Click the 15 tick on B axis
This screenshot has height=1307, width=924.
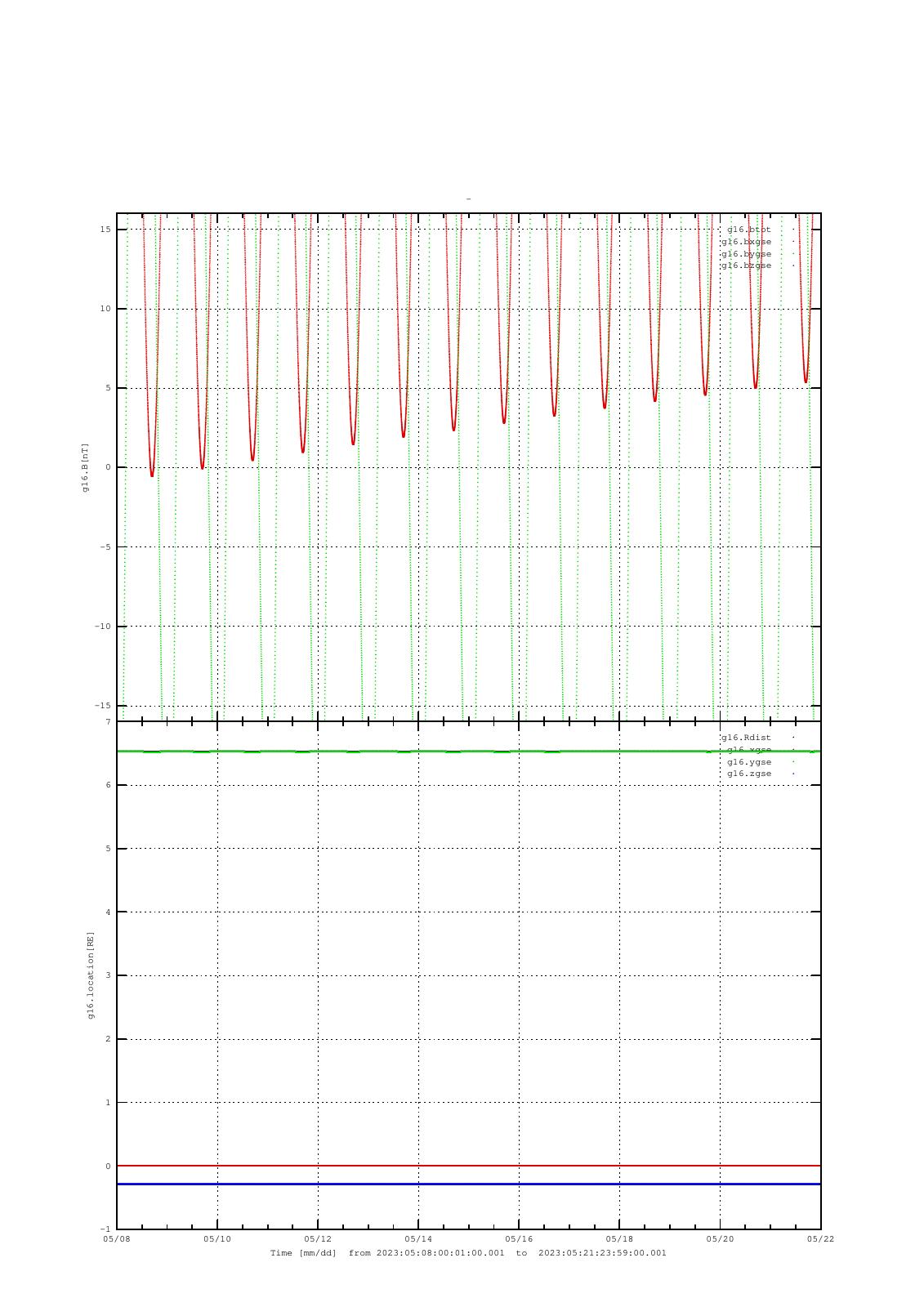[x=105, y=230]
